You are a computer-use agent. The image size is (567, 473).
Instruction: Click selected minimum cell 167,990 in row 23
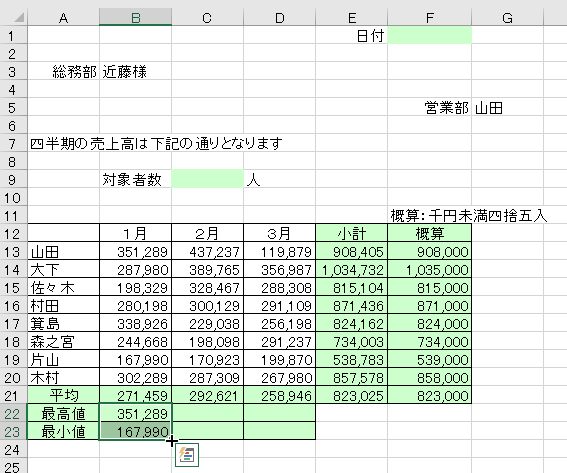[136, 431]
